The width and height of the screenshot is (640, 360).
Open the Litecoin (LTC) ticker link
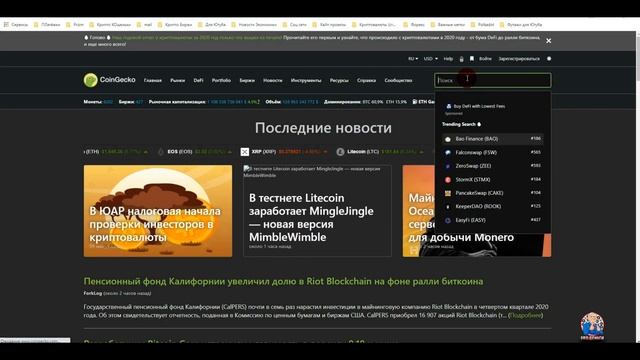point(363,151)
